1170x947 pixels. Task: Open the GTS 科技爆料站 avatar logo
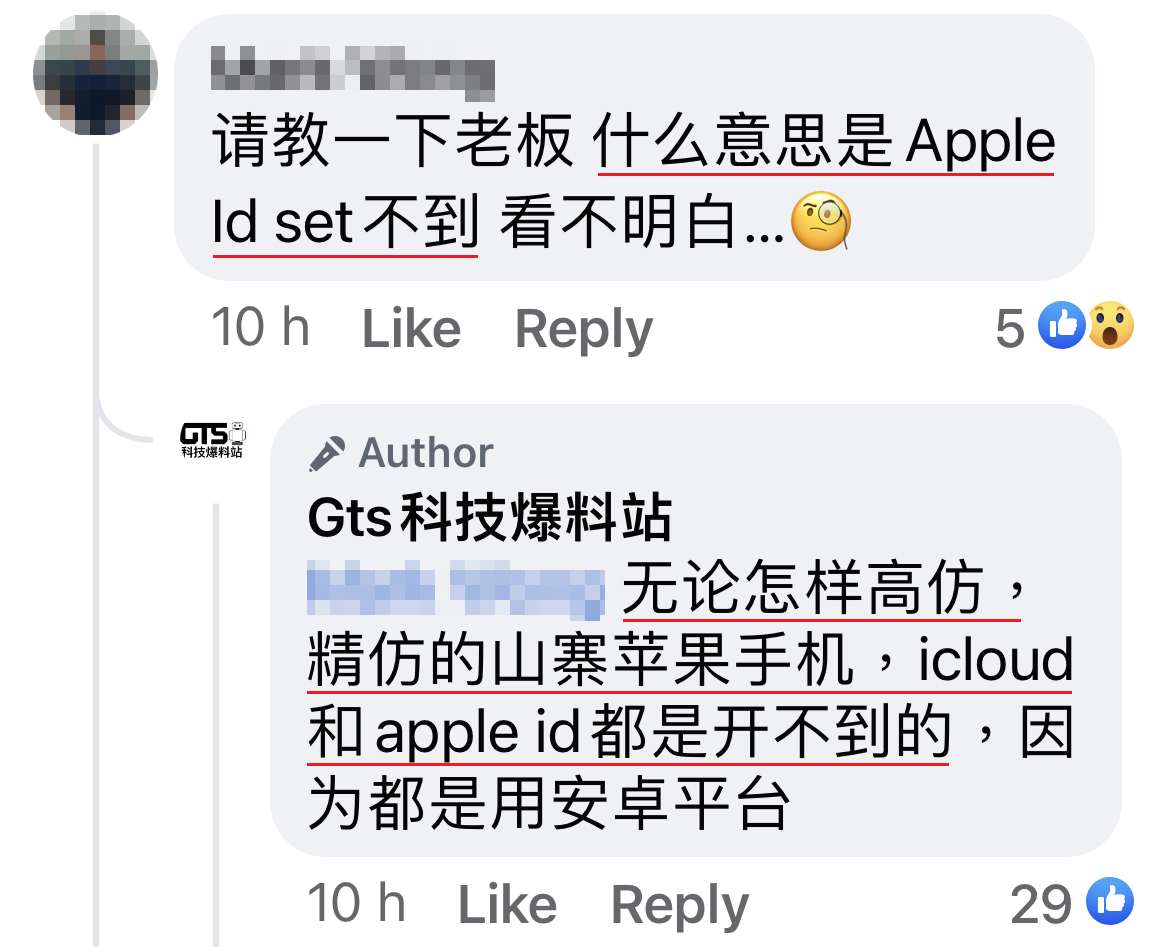[x=213, y=440]
